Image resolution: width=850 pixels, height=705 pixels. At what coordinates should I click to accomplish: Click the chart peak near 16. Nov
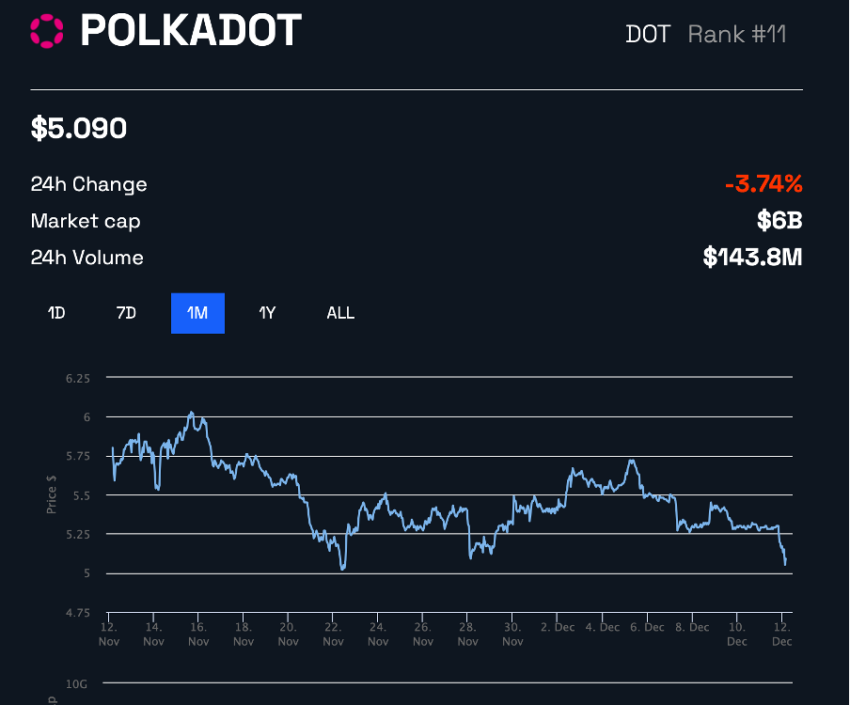[x=191, y=413]
